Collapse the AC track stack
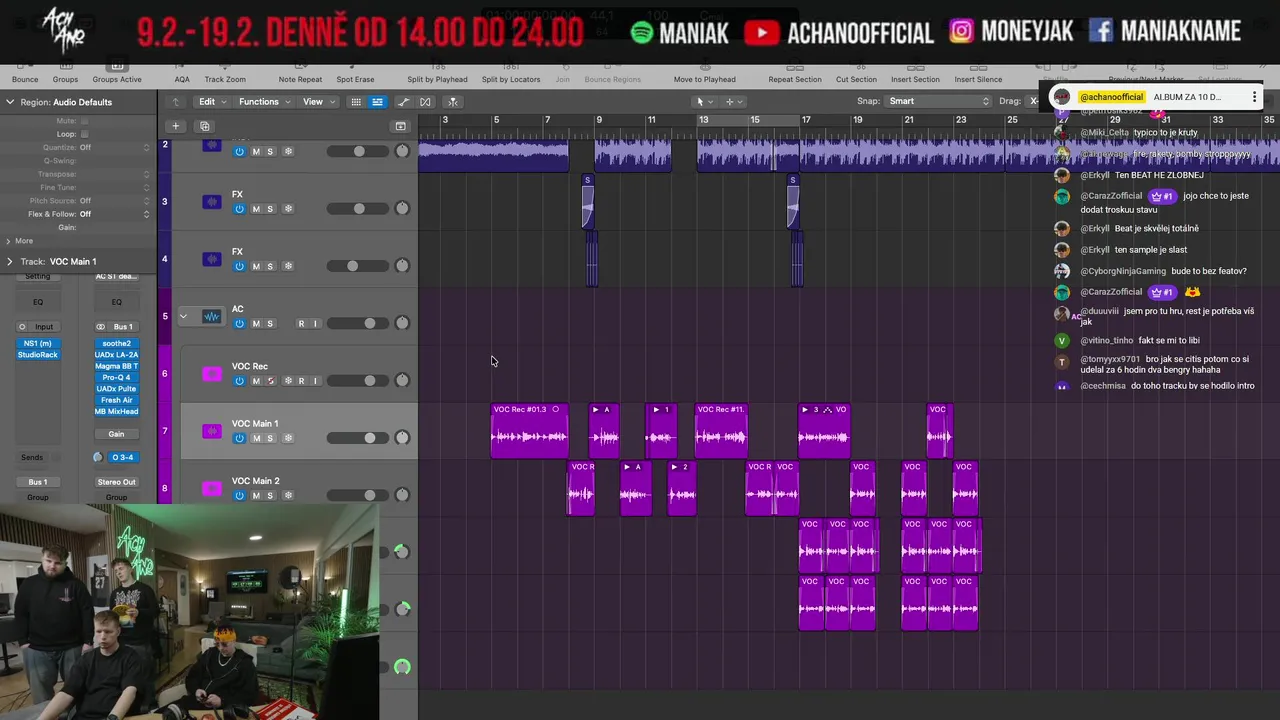This screenshot has height=720, width=1280. [x=183, y=317]
